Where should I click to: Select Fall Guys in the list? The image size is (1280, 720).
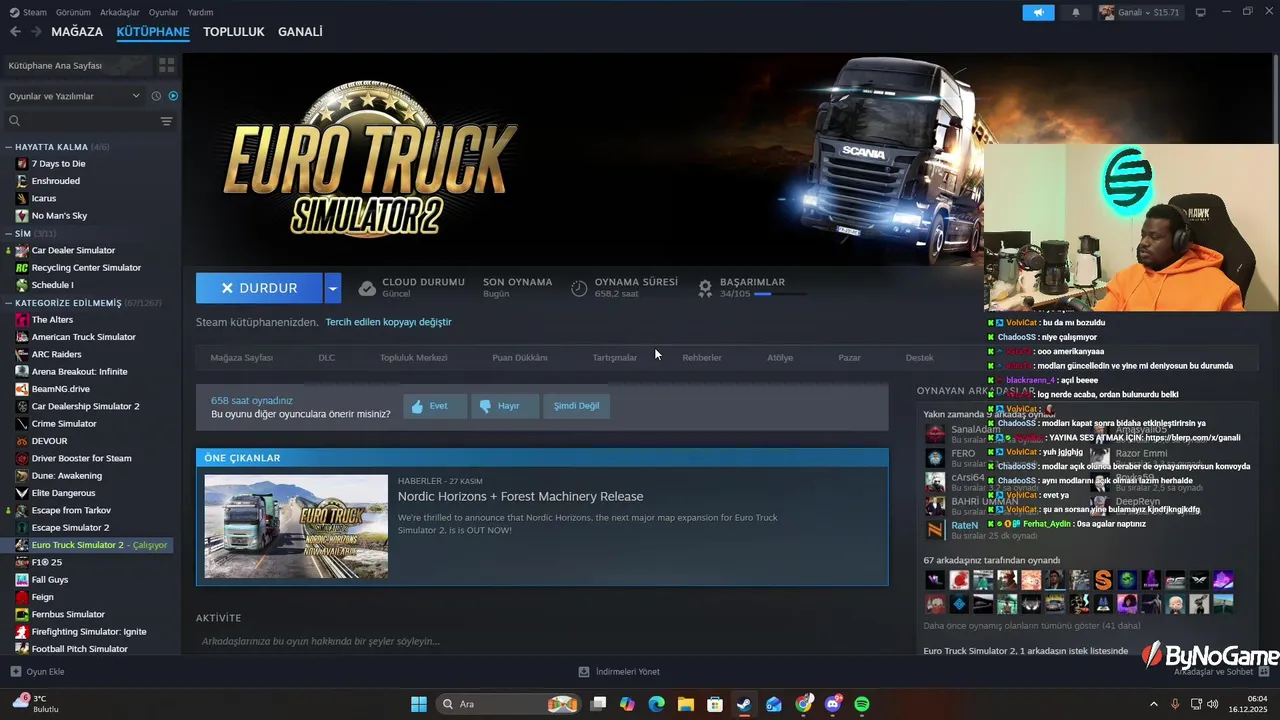(x=50, y=580)
